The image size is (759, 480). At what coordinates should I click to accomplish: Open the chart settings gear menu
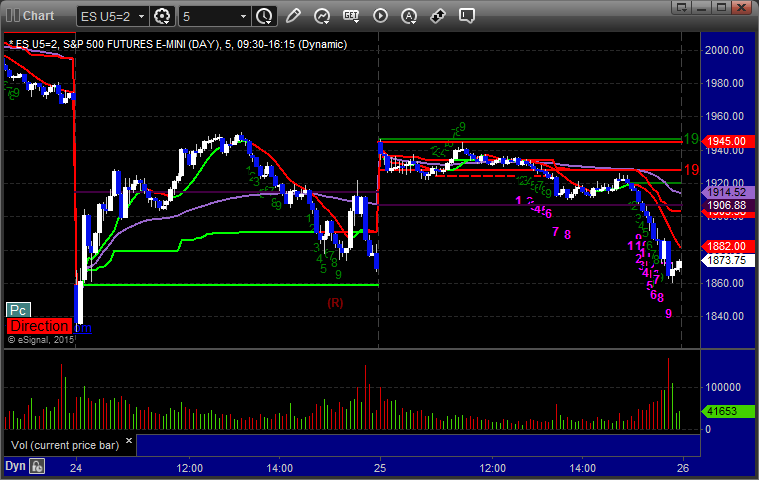pyautogui.click(x=162, y=16)
